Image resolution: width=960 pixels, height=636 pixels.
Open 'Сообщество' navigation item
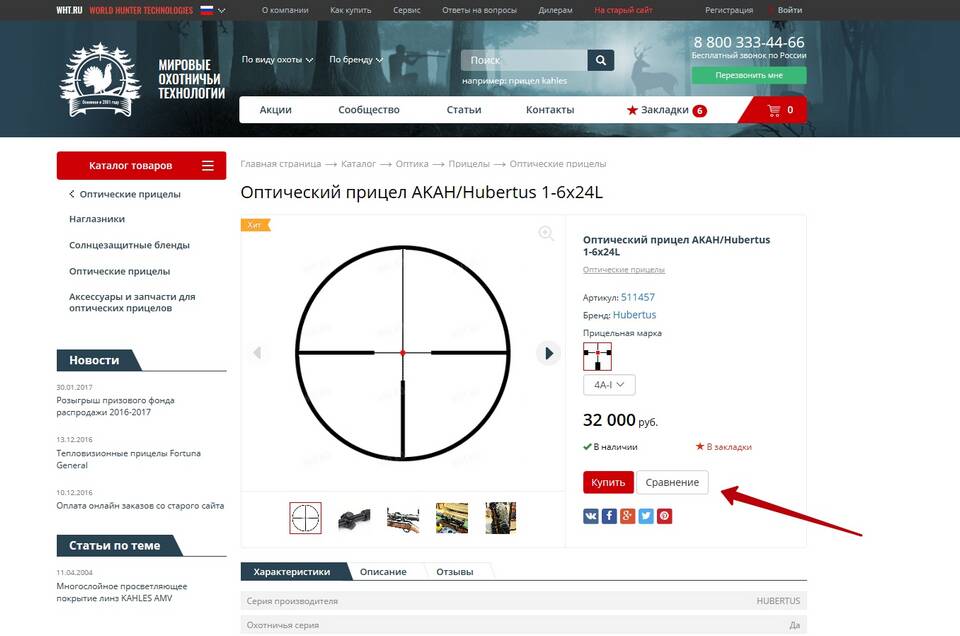click(x=369, y=110)
